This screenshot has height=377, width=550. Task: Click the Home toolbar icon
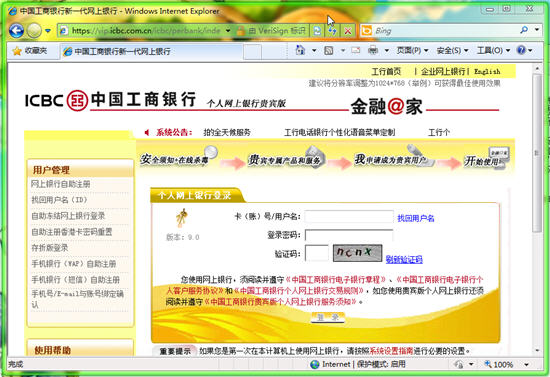[301, 51]
